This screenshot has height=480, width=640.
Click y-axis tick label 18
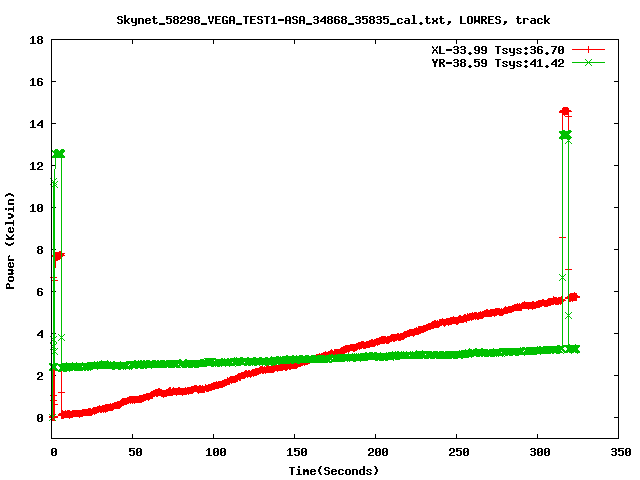click(36, 40)
